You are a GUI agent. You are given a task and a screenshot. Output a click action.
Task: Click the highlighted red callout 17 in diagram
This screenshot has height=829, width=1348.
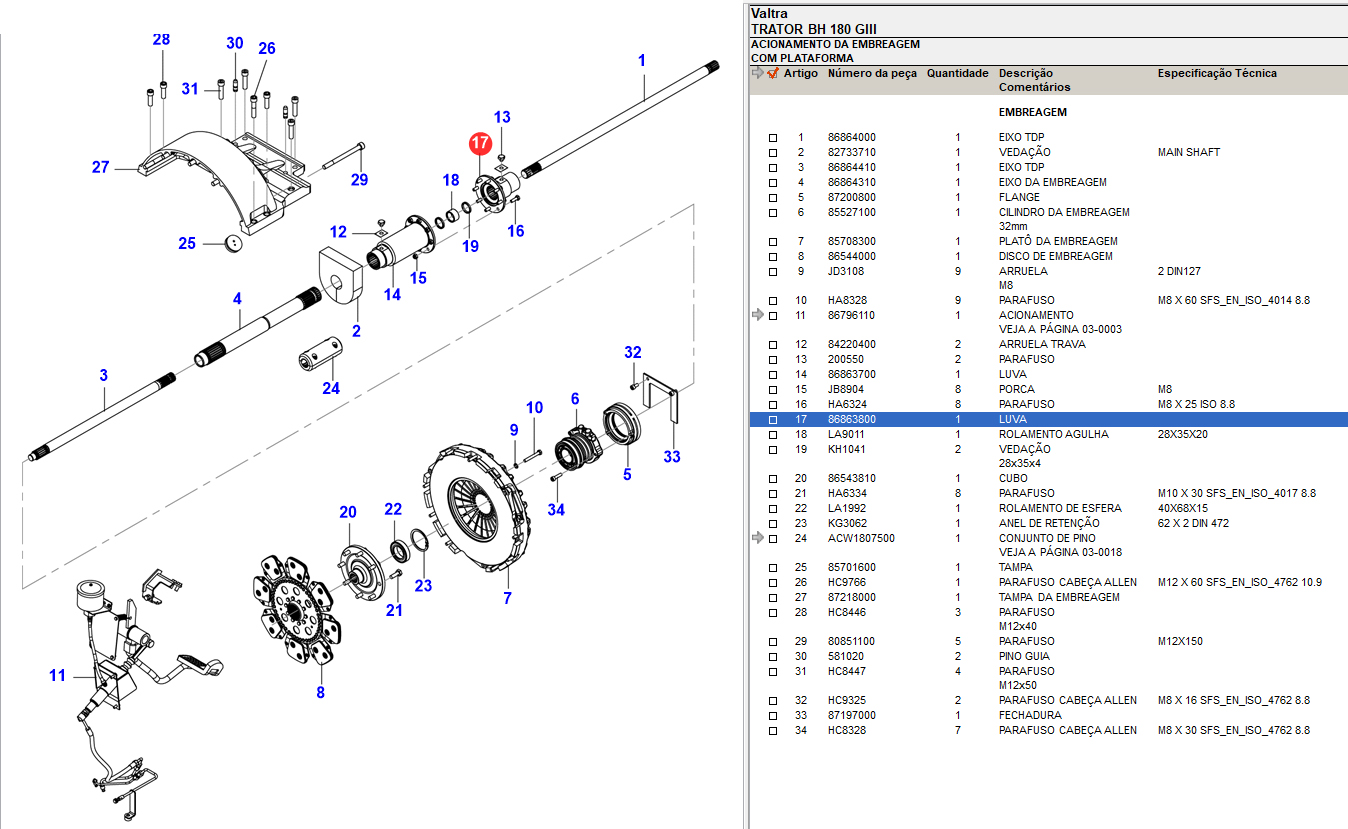click(479, 144)
